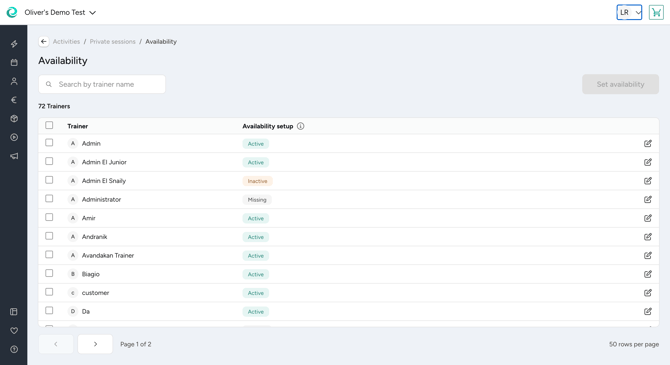The image size is (670, 365).
Task: Click the Availability setup column header
Action: [267, 126]
